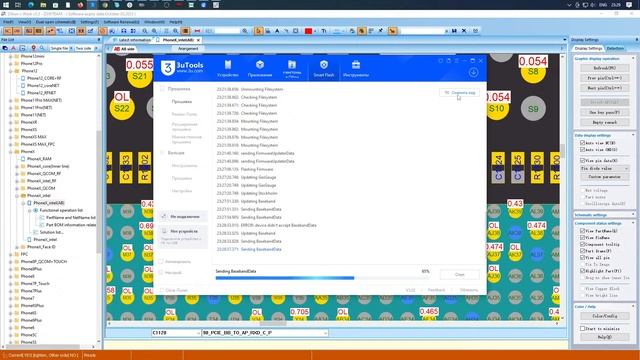Switch to Latest information tab
This screenshot has height=360, width=640.
click(x=135, y=40)
